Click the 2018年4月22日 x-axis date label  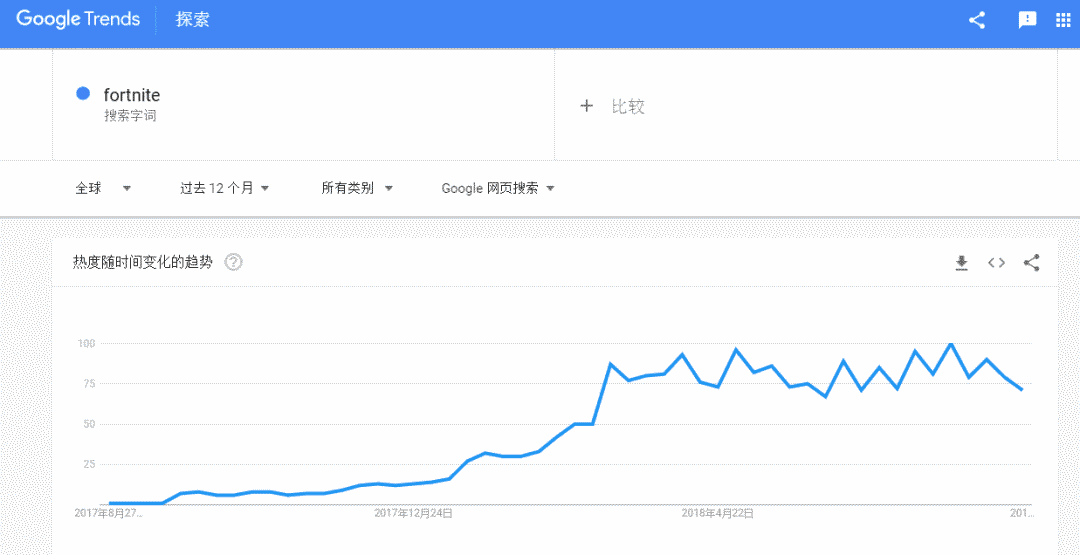717,513
